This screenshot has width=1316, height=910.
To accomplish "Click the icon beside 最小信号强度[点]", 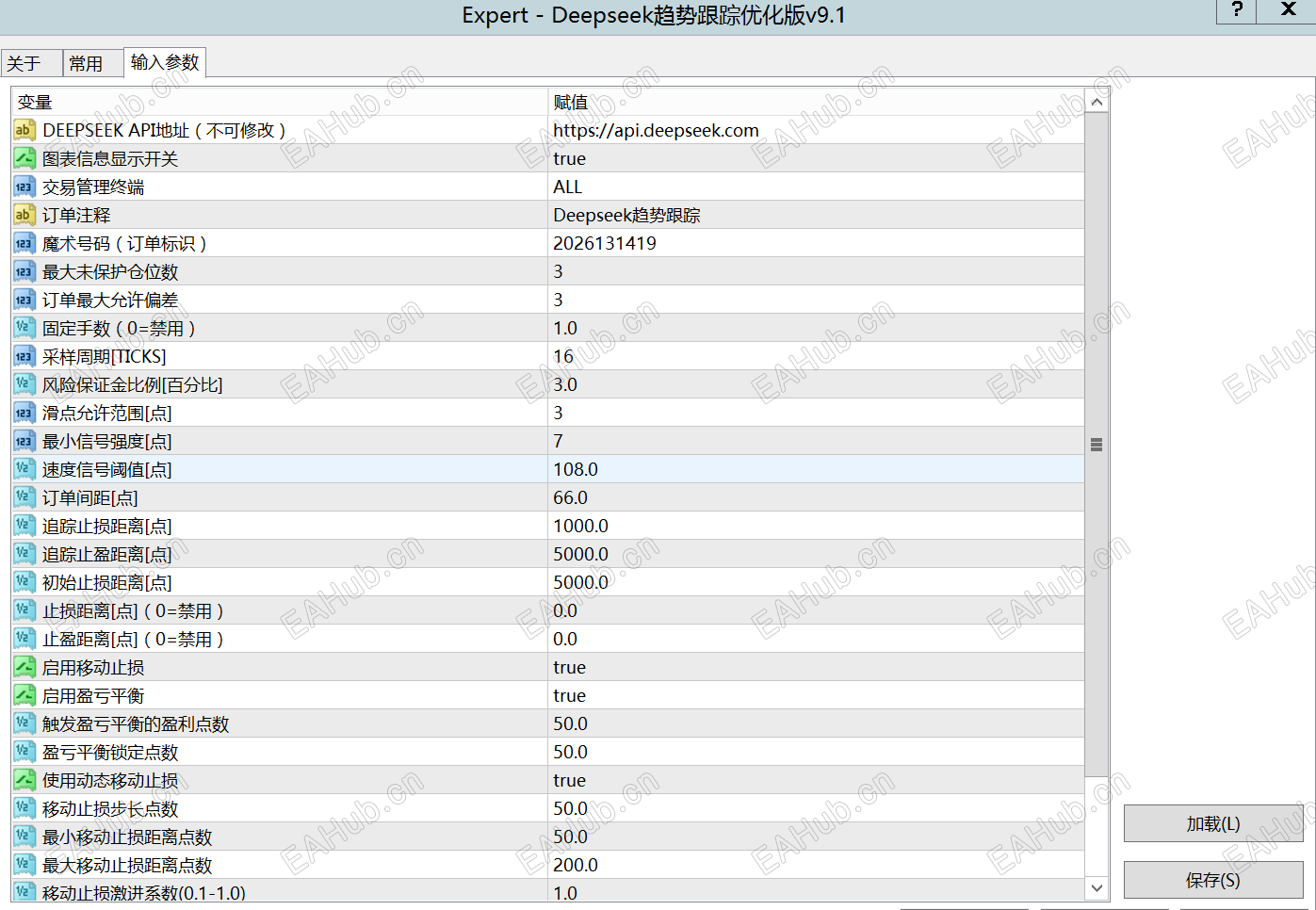I will click(x=24, y=441).
